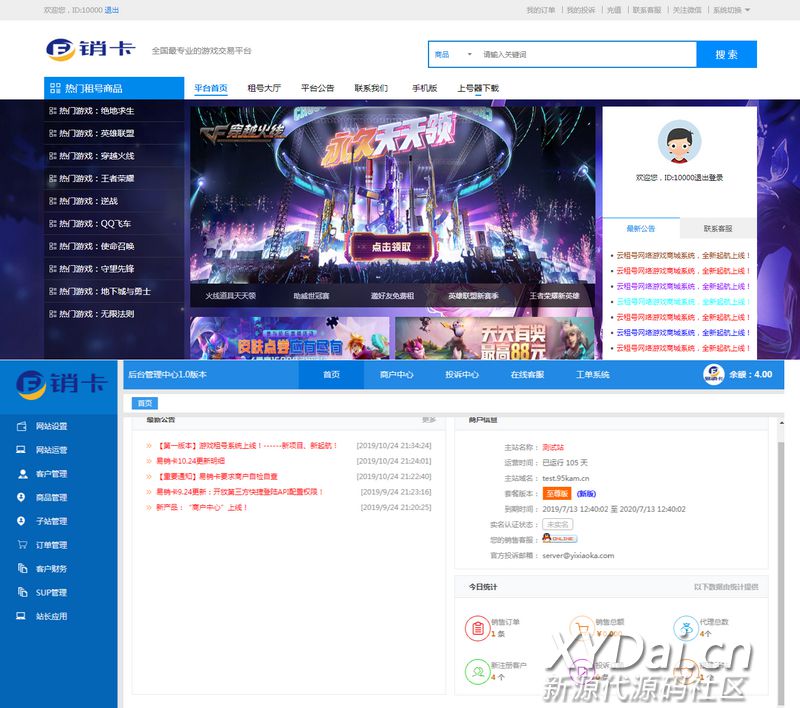Click the 网站设置 wallet icon in admin sidebar
Screen dimensions: 800x708
click(21, 426)
